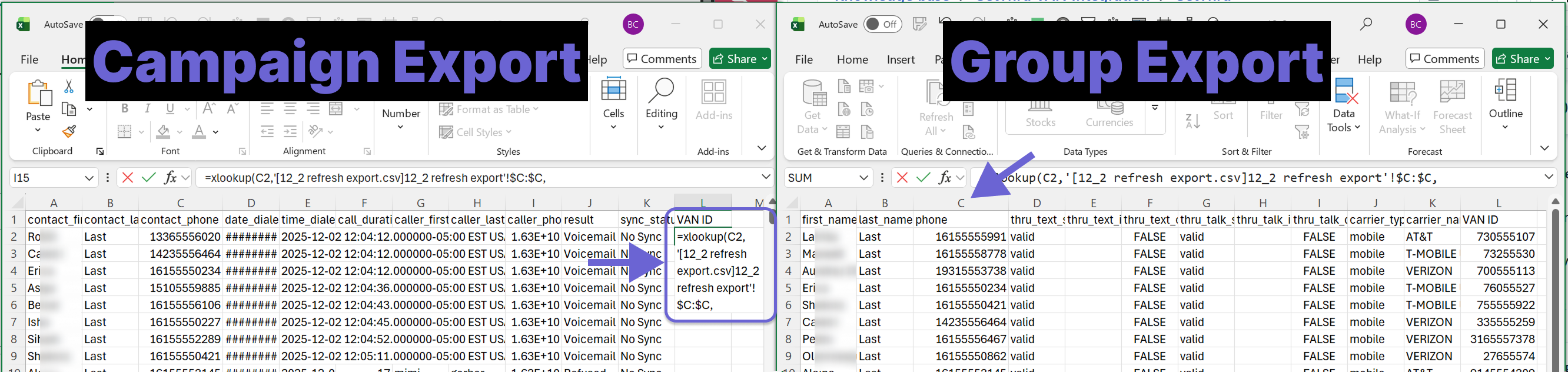Click the Cut scissors icon
Viewport: 1568px width, 372px height.
pos(69,87)
